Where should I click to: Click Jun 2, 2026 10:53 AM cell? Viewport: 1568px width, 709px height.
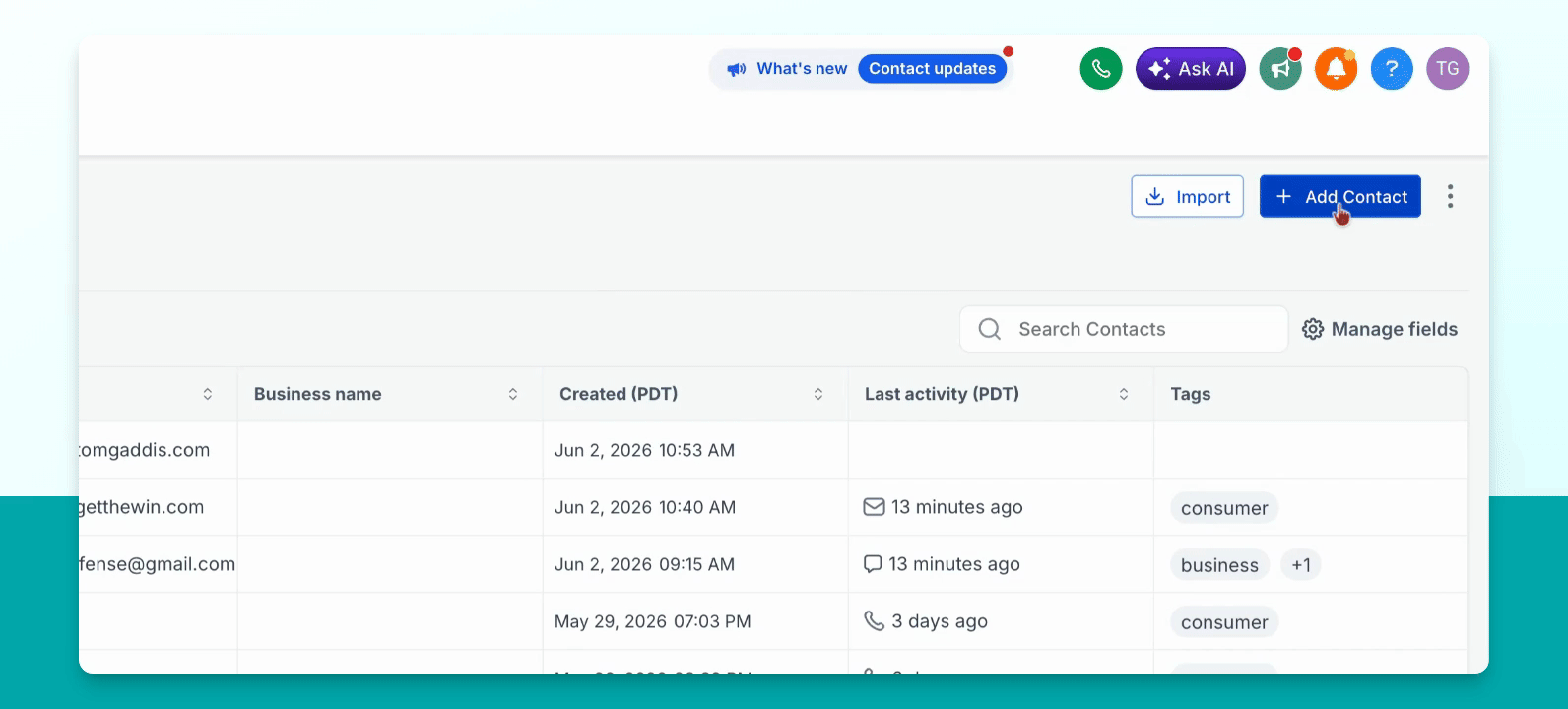pyautogui.click(x=695, y=450)
